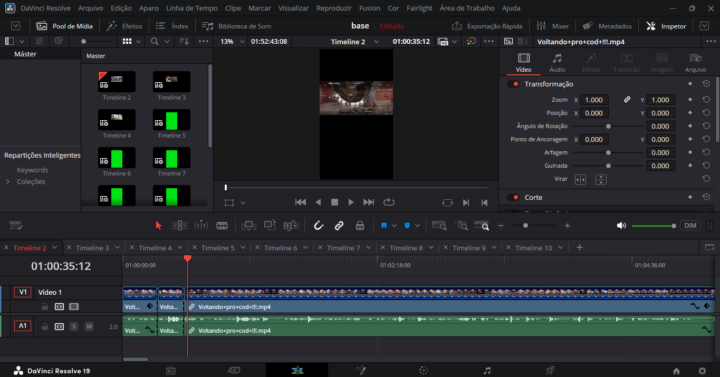The width and height of the screenshot is (720, 377).
Task: Click the Exportação Rápida button
Action: click(x=487, y=26)
